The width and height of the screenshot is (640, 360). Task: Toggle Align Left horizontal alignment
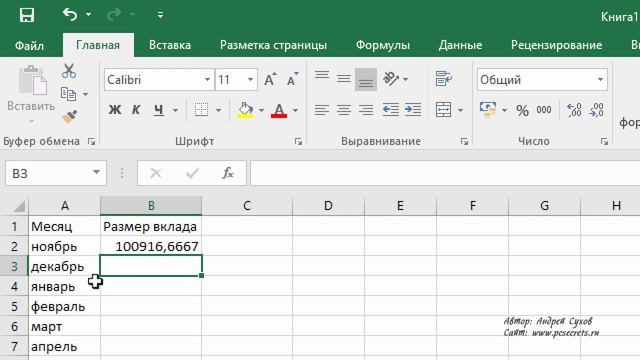pos(322,110)
